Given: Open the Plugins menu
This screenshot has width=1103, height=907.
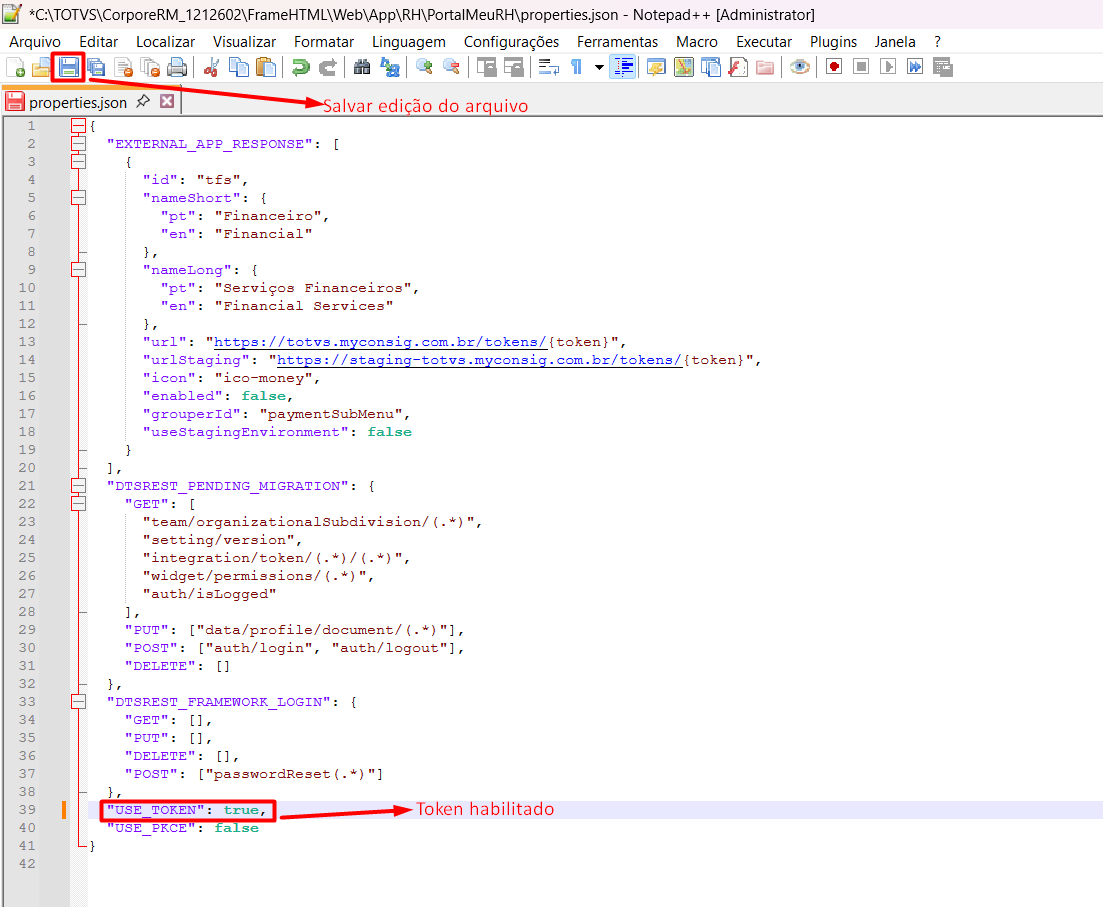Looking at the screenshot, I should coord(833,42).
